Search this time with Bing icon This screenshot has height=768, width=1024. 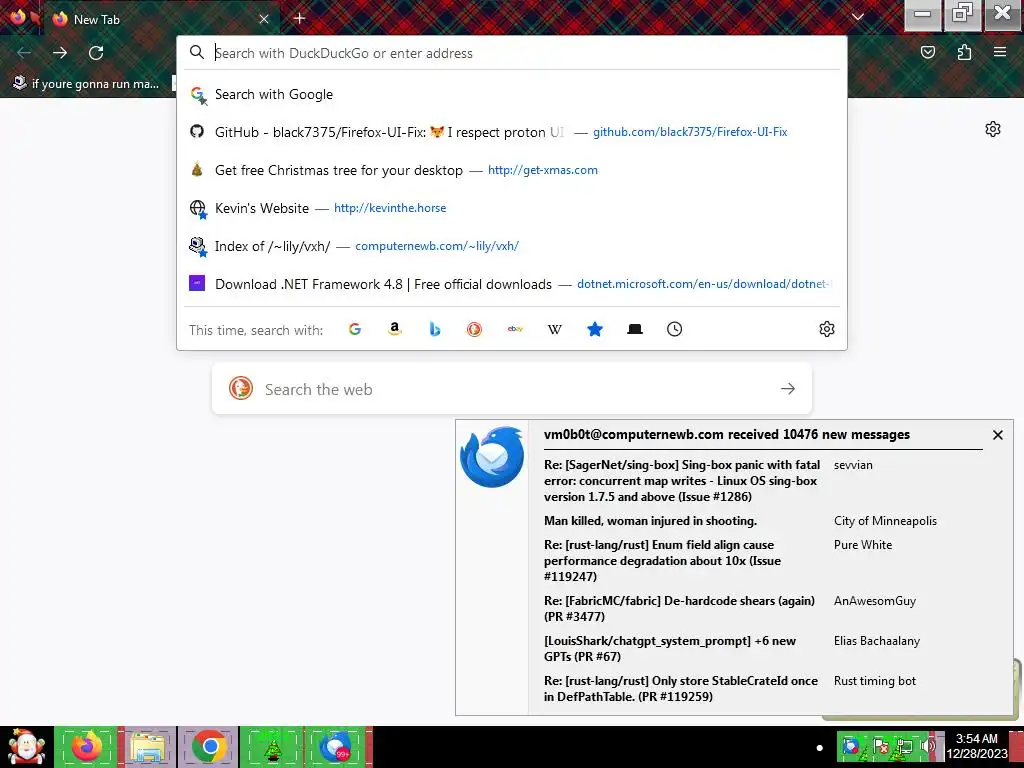coord(435,329)
